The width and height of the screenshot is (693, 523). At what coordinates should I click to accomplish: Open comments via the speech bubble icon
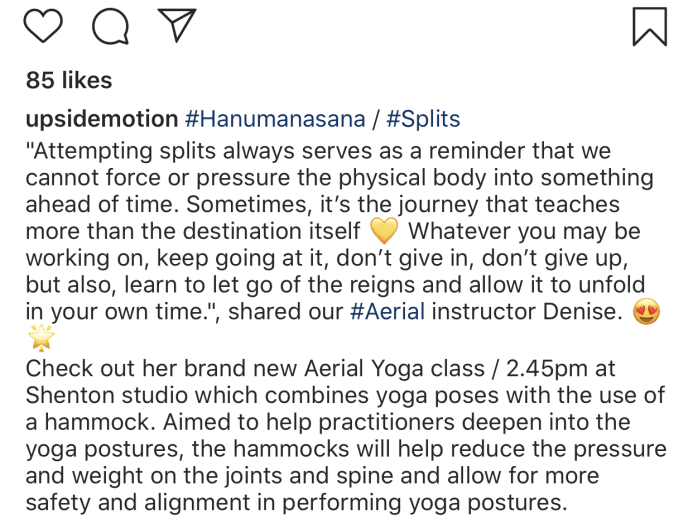[110, 26]
